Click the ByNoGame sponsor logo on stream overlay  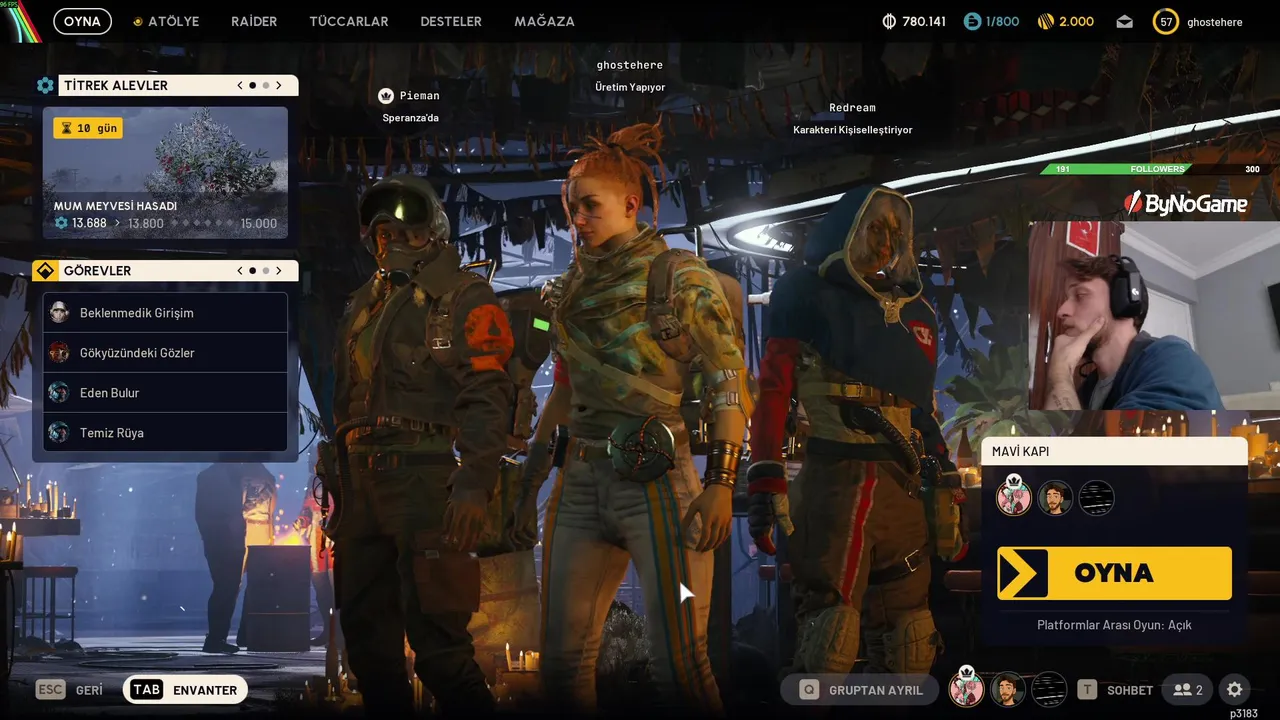(1187, 204)
